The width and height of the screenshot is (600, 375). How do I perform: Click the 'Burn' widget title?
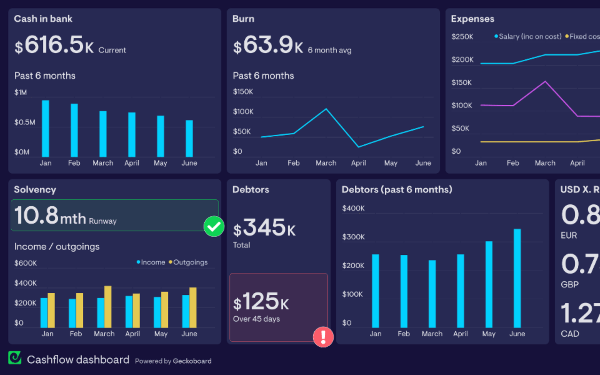tap(243, 19)
